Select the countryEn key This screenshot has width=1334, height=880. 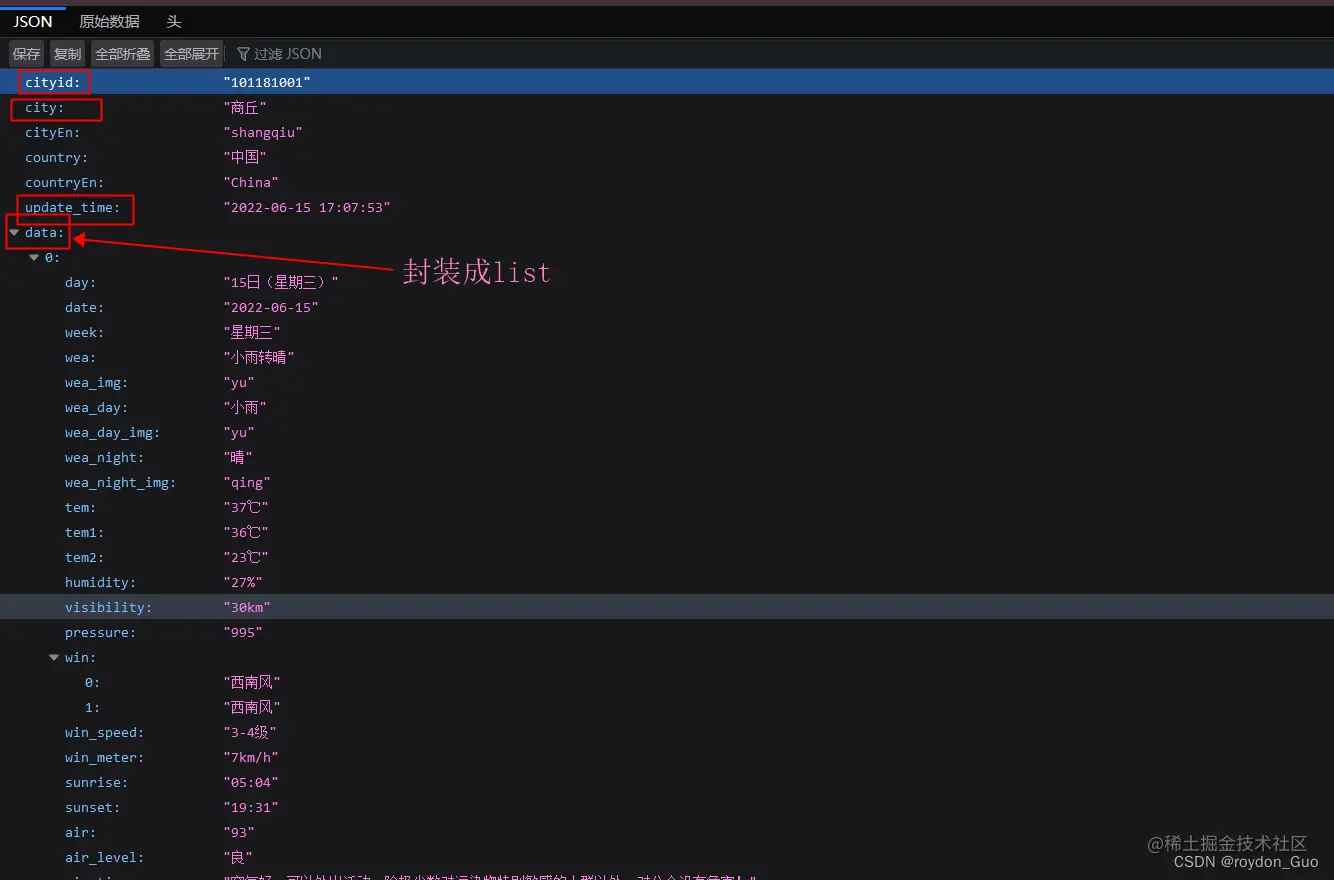tap(64, 182)
